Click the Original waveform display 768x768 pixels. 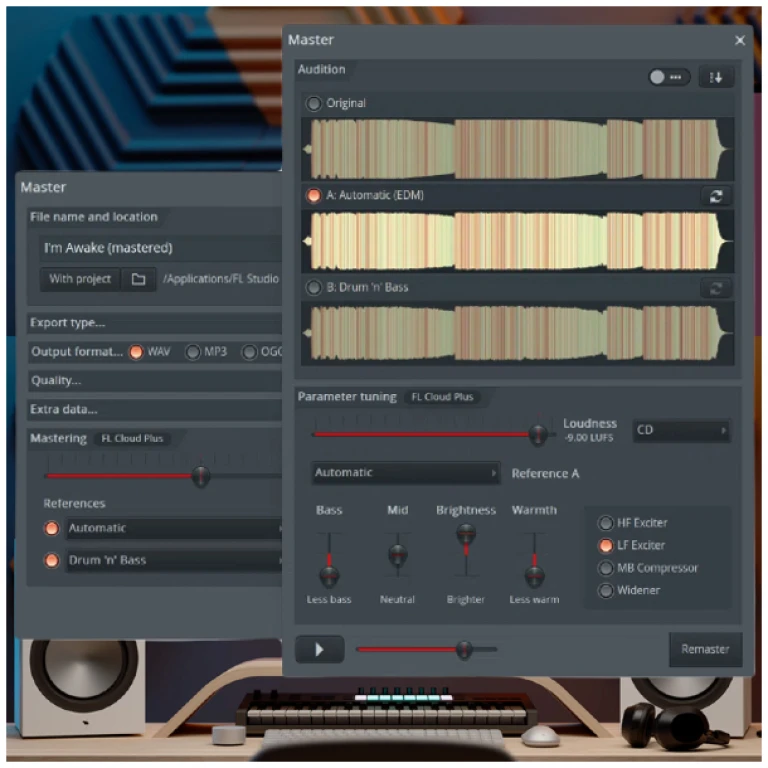[518, 149]
